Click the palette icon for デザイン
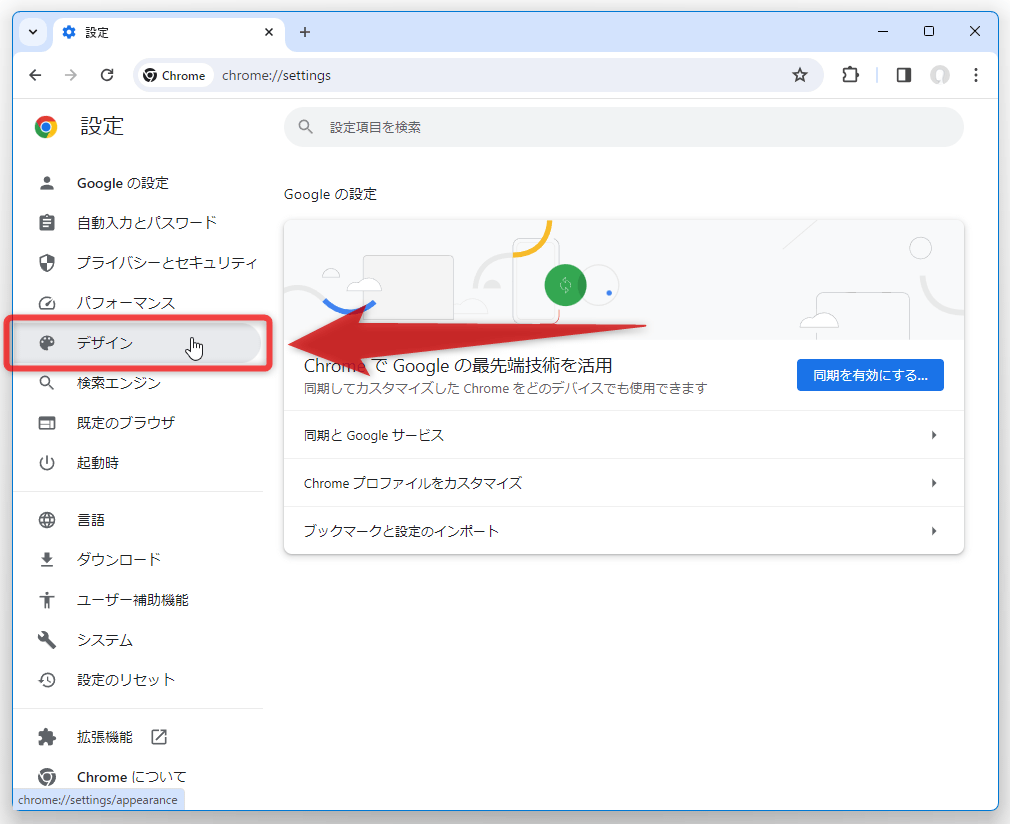 [x=47, y=343]
